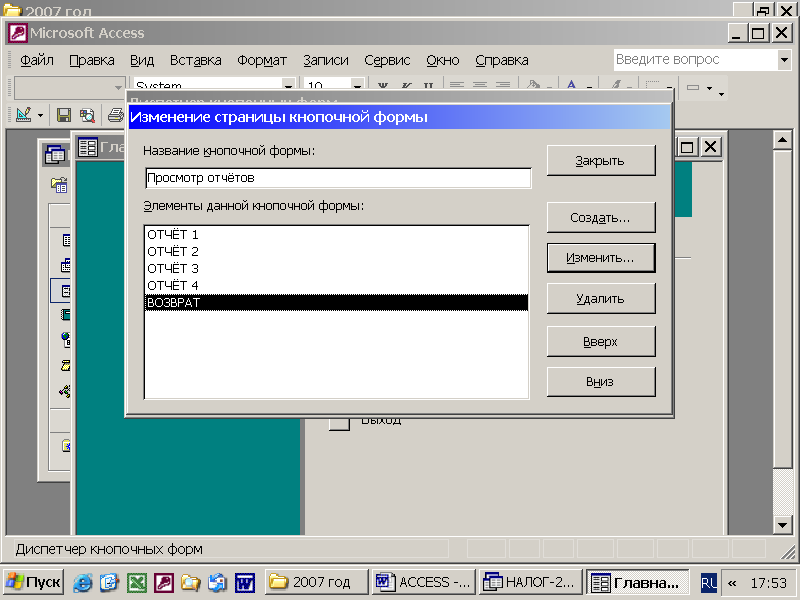The height and width of the screenshot is (600, 800).
Task: Click the special effect button icon
Action: click(x=693, y=87)
